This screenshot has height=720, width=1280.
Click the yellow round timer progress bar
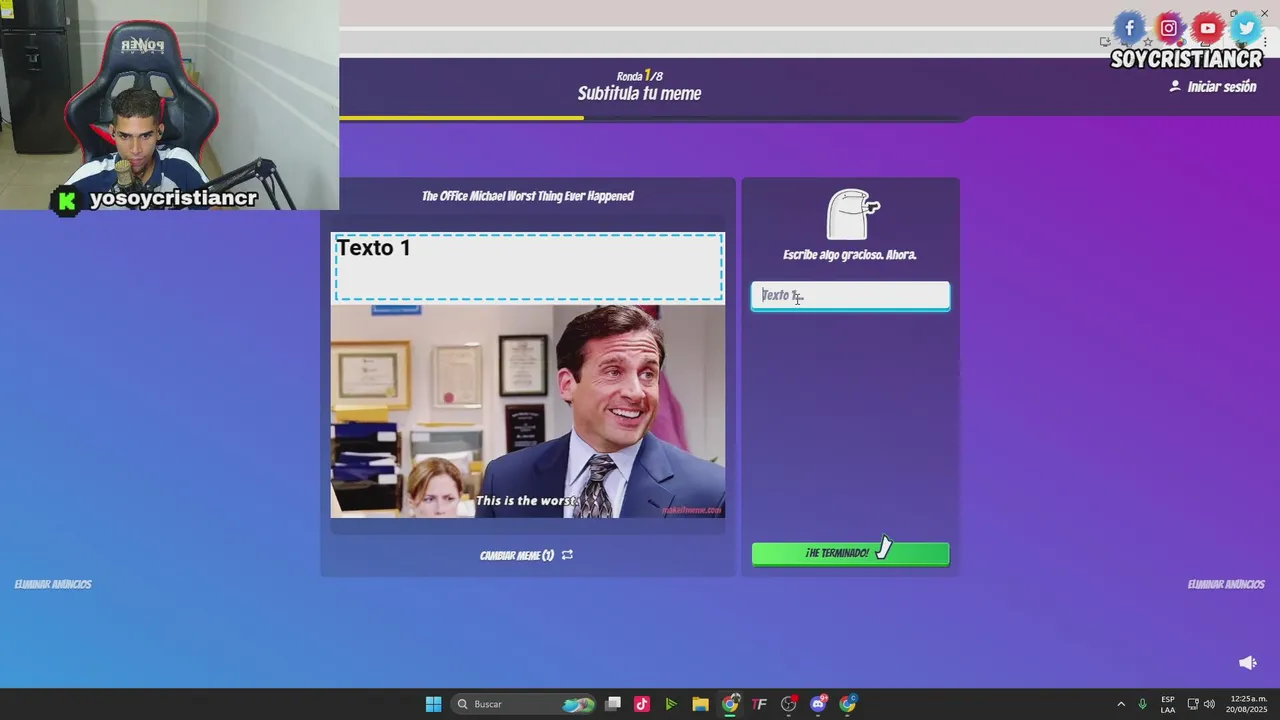pyautogui.click(x=461, y=118)
